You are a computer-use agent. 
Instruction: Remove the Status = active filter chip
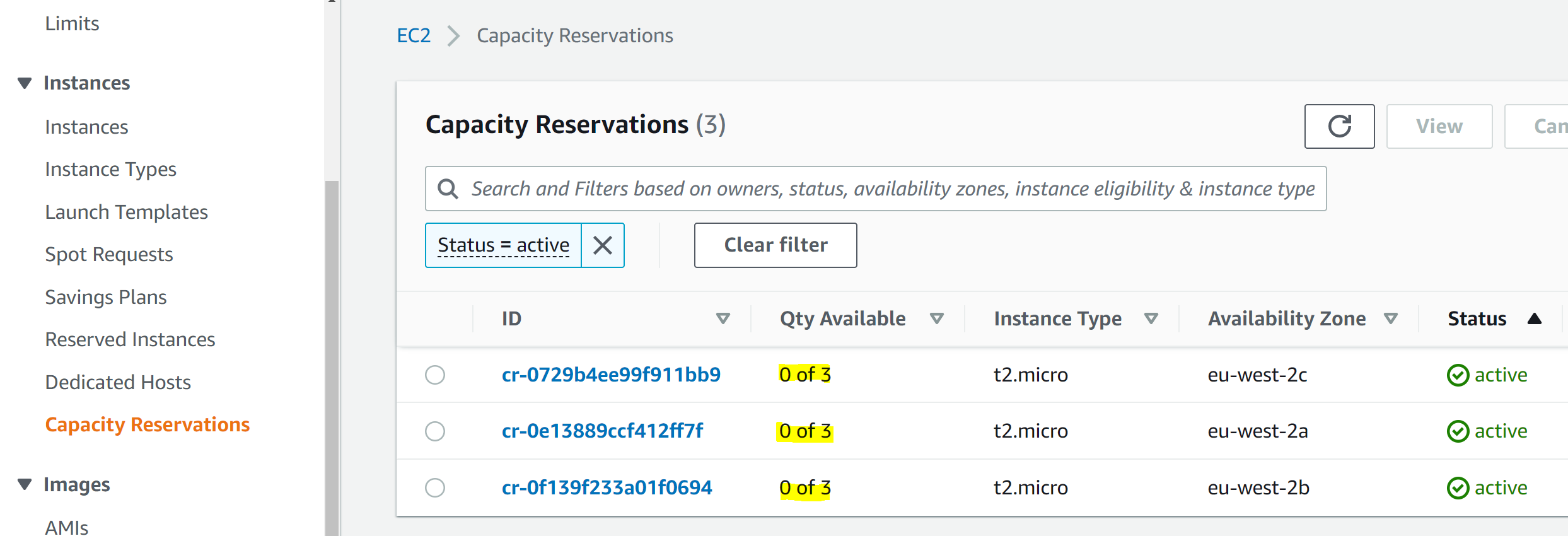click(603, 245)
